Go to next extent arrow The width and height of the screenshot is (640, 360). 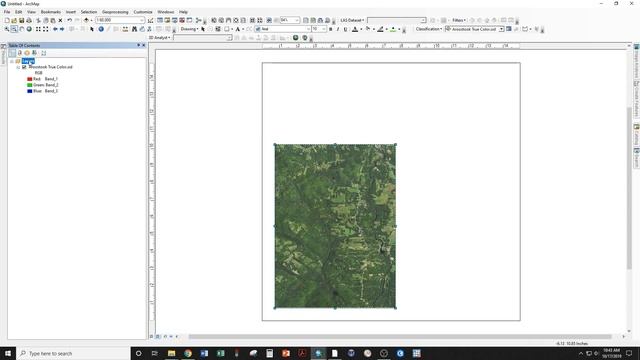click(62, 29)
